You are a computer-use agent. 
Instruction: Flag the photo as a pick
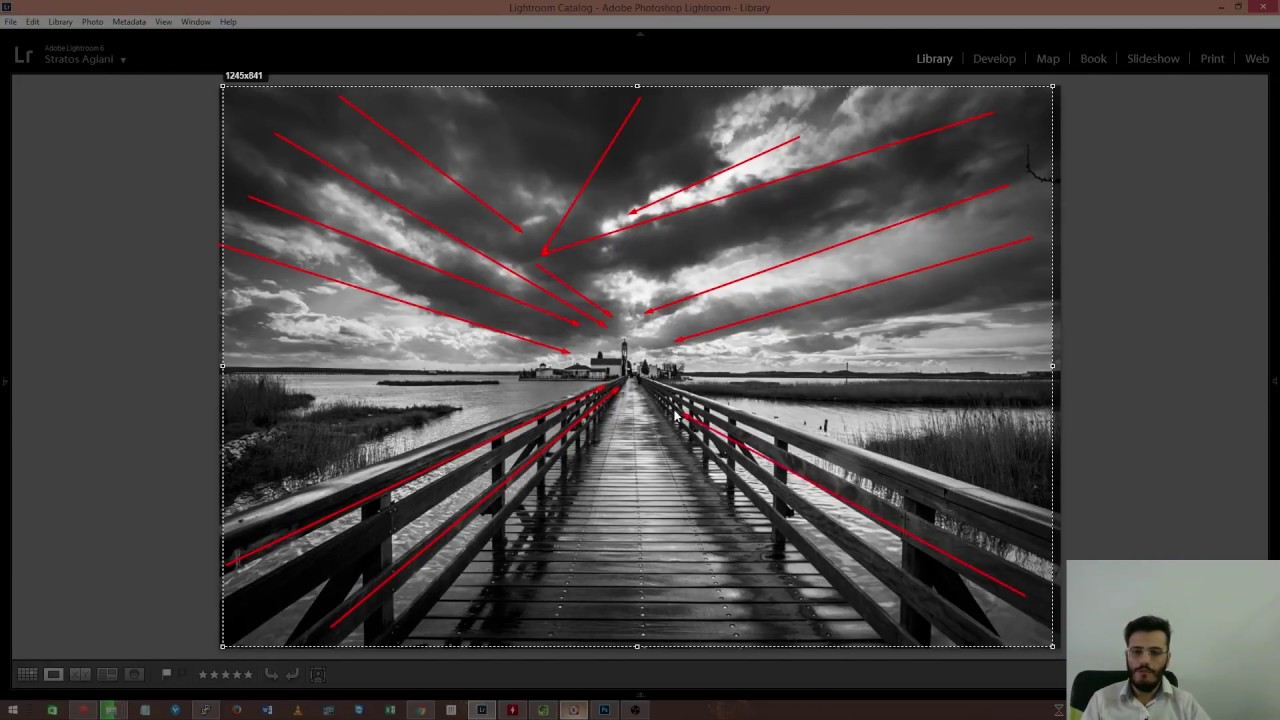(167, 674)
